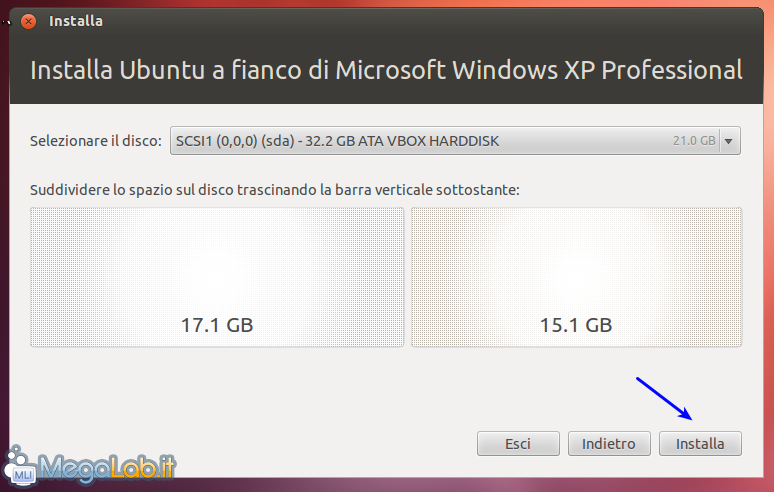Expand the disk list using the dropdown arrow
The image size is (774, 492).
click(729, 141)
